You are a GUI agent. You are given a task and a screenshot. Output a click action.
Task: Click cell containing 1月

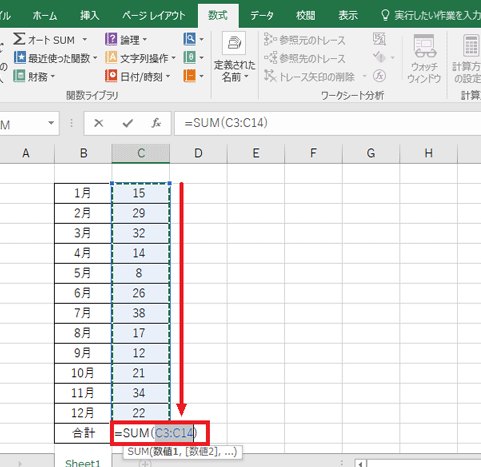click(x=83, y=193)
